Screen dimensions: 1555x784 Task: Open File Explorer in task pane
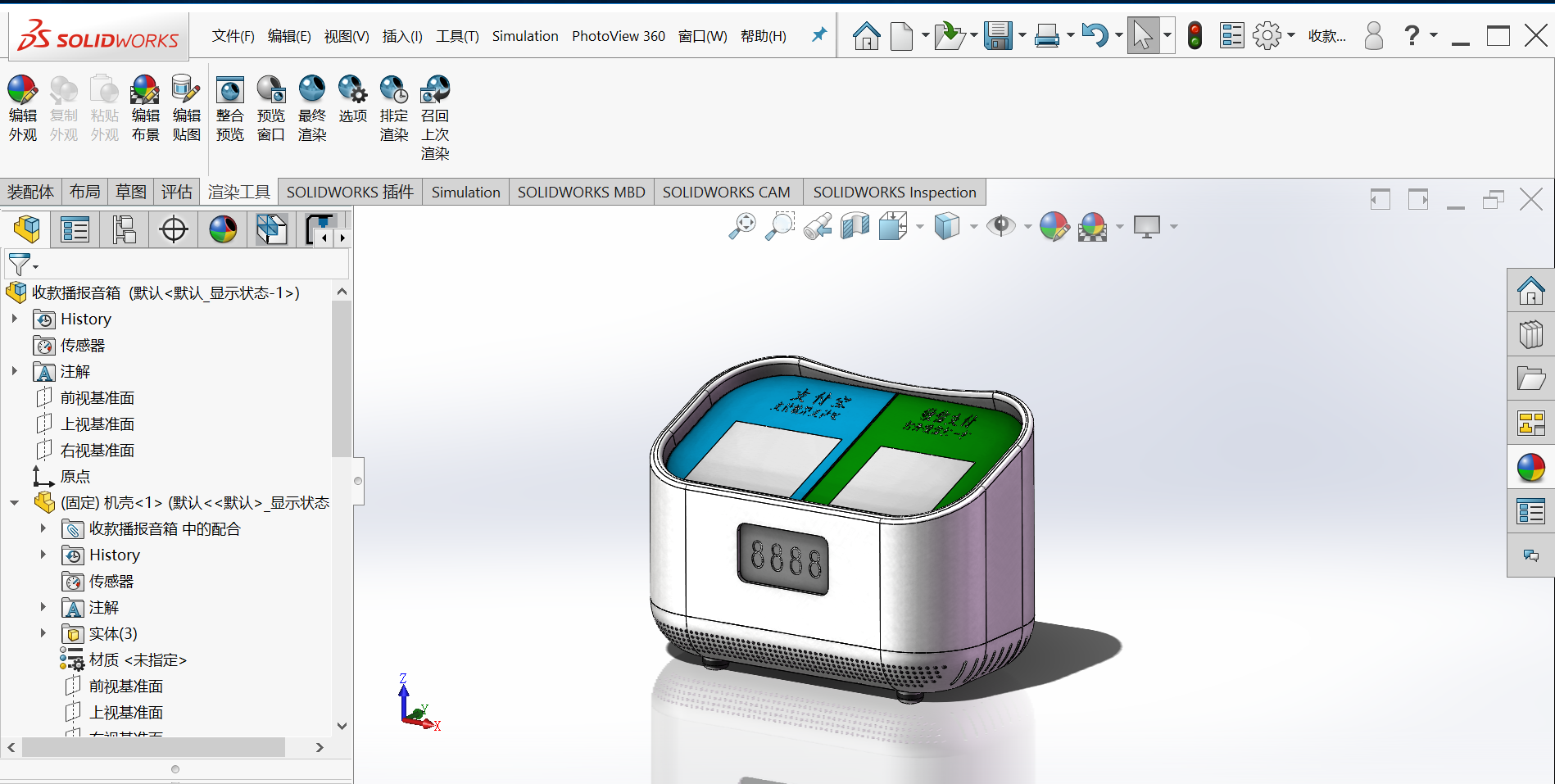(1530, 378)
